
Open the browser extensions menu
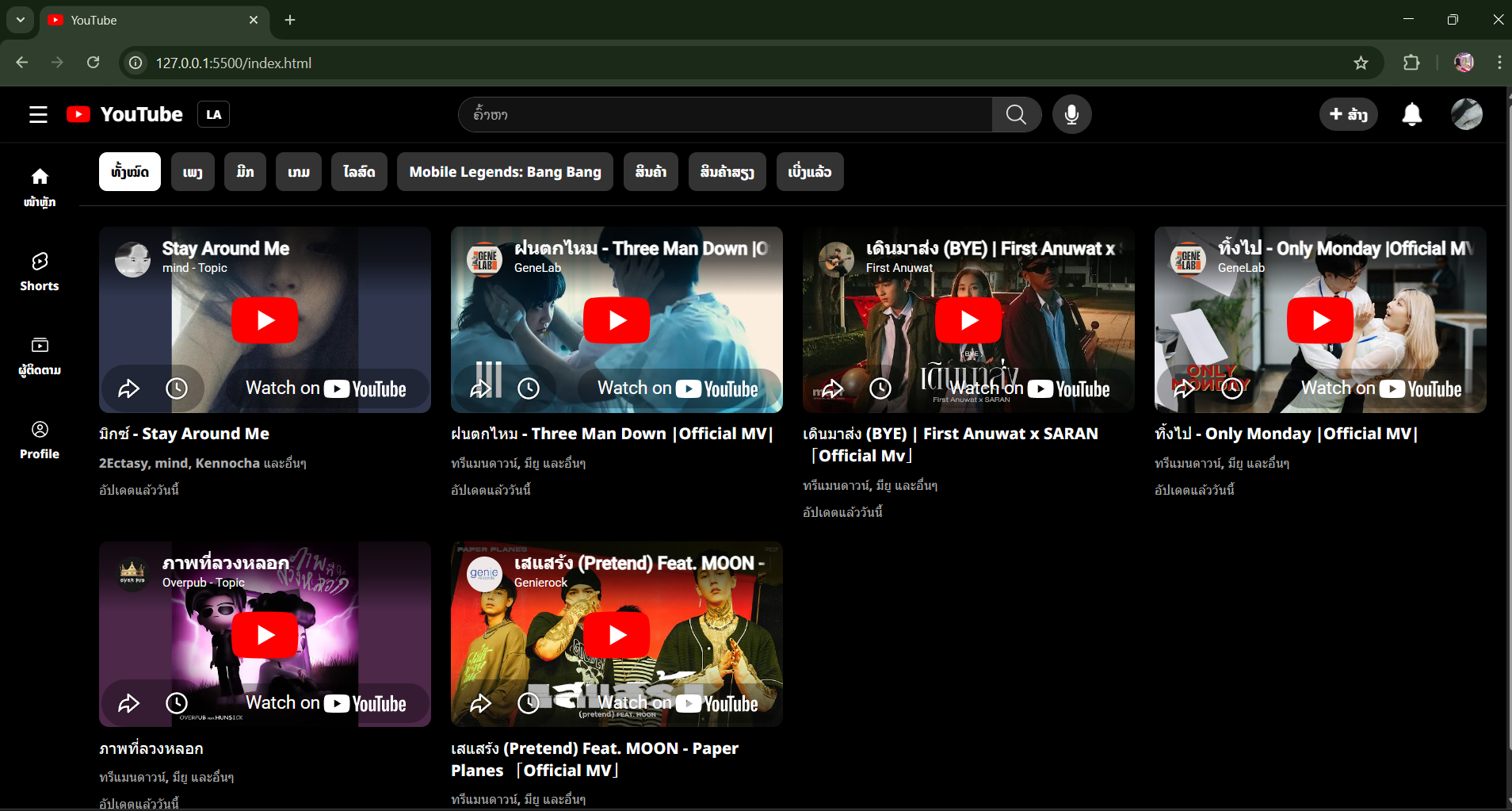click(1411, 63)
